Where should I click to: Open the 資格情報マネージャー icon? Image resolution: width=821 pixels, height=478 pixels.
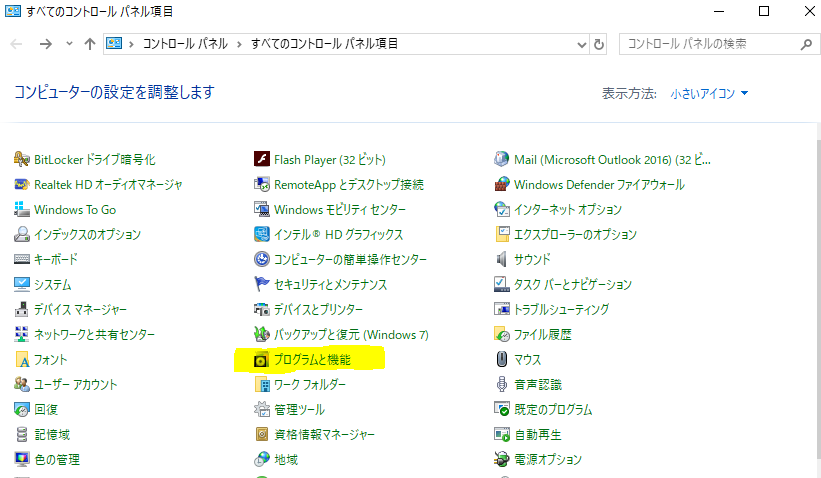[x=261, y=435]
